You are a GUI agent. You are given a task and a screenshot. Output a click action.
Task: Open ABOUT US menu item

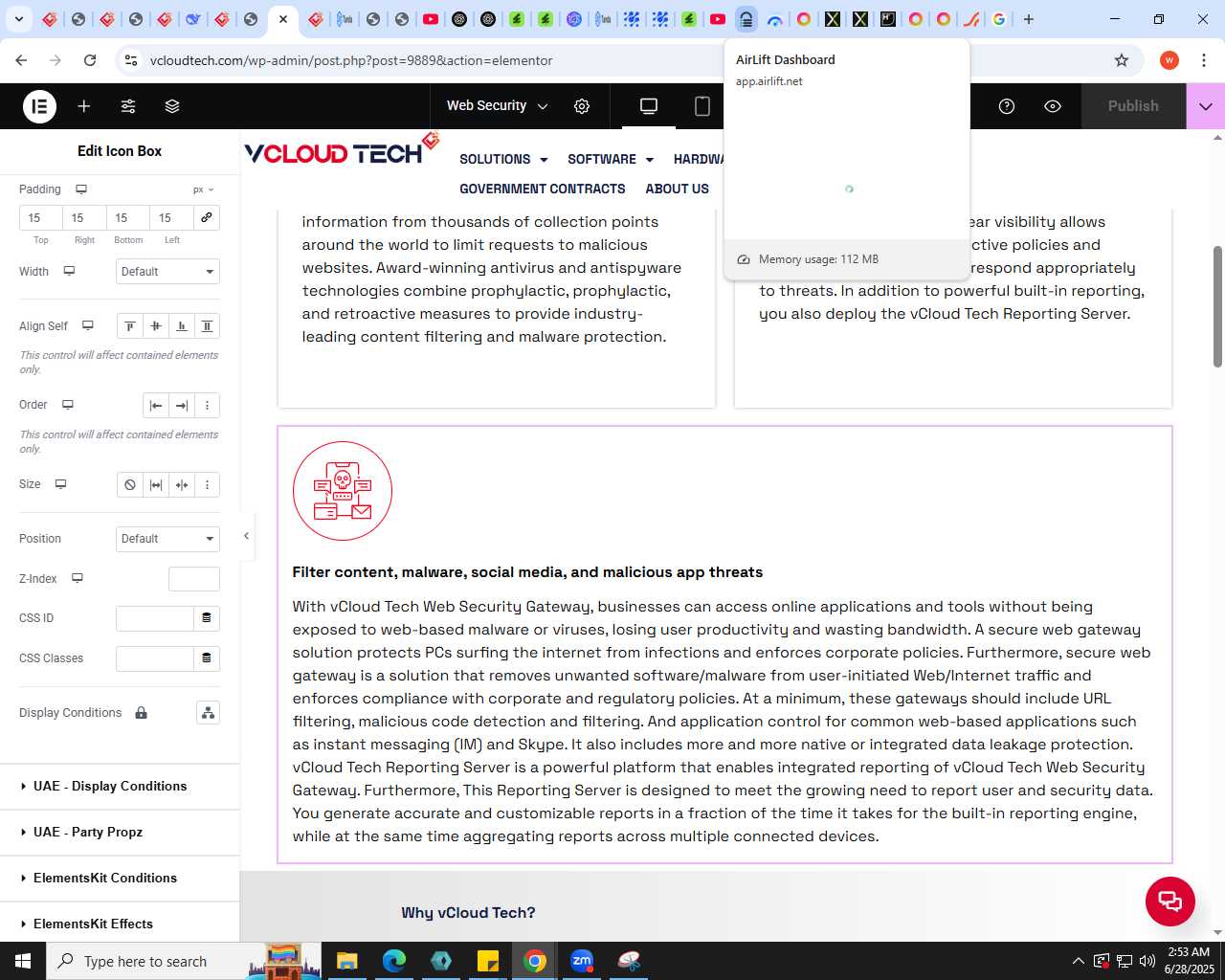coord(678,189)
